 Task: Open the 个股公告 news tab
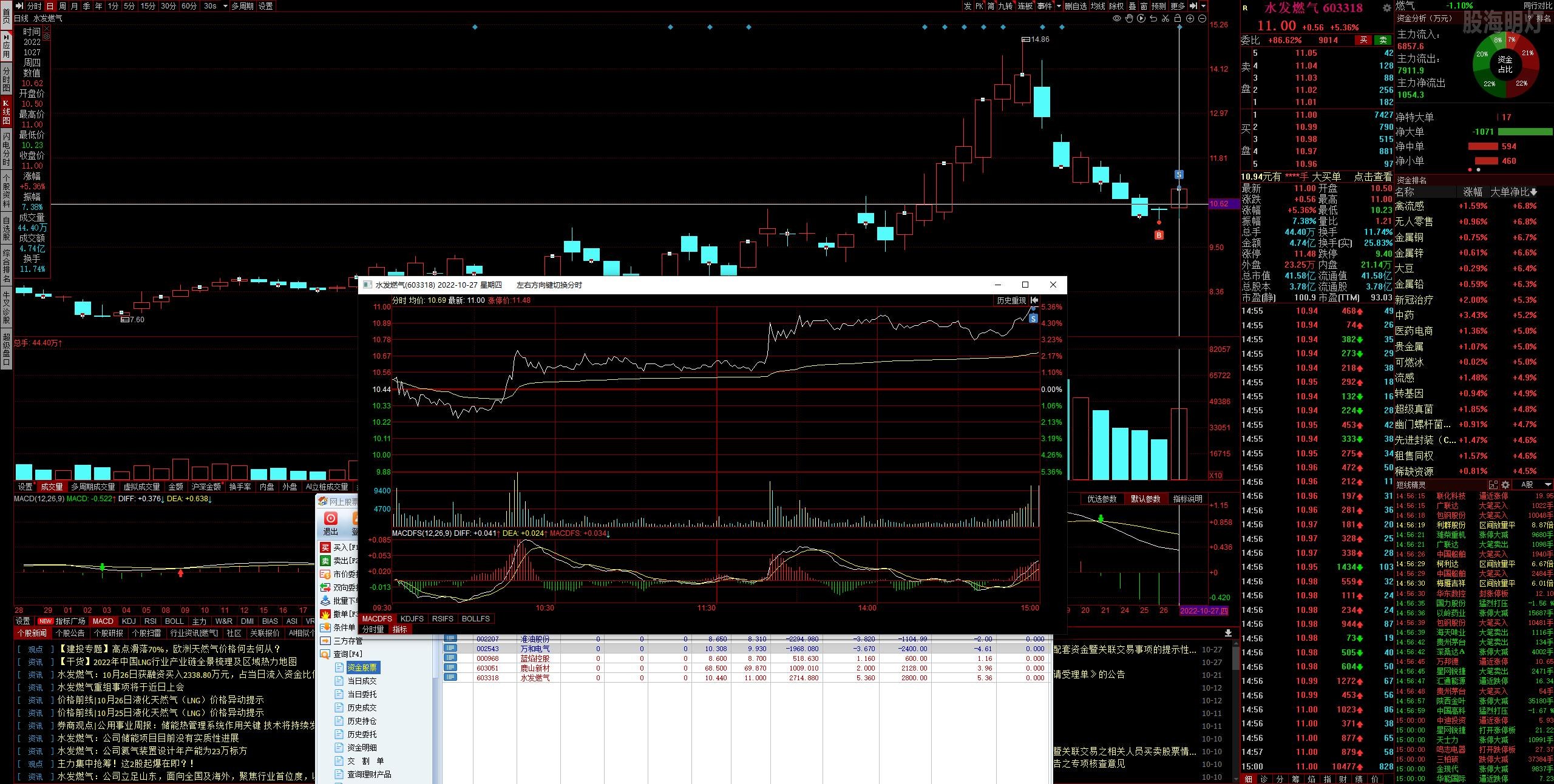pyautogui.click(x=70, y=633)
